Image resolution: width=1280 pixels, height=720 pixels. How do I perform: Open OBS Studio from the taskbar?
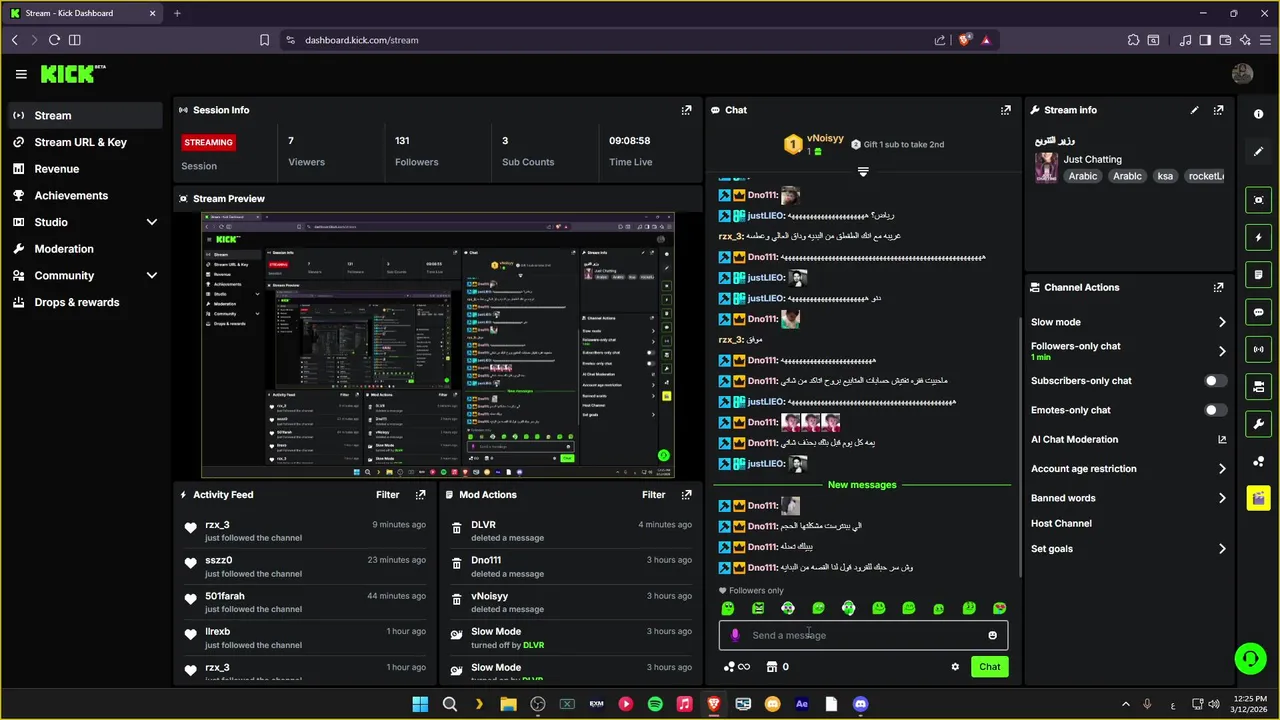pyautogui.click(x=538, y=704)
